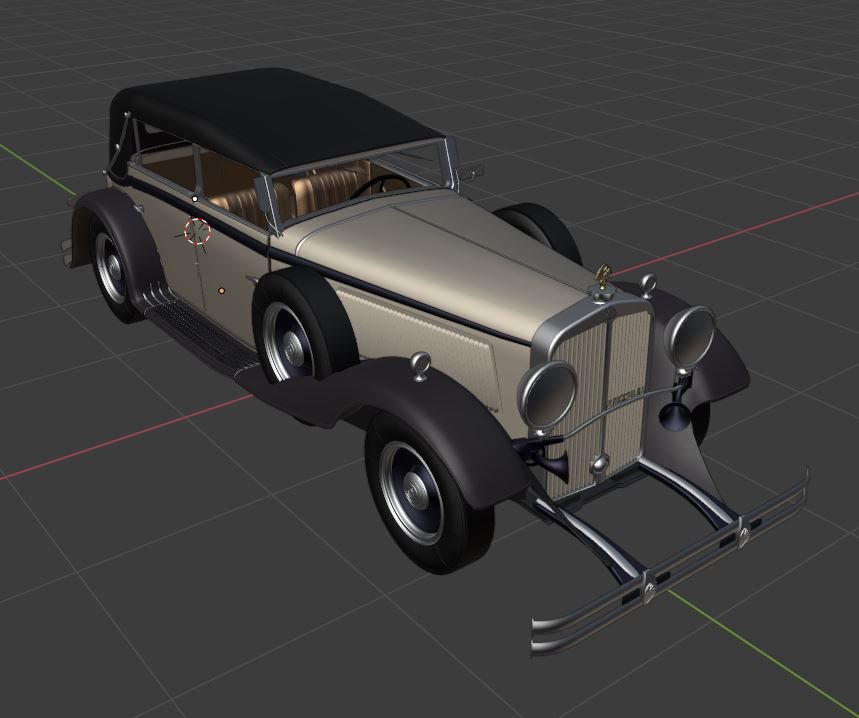Screen dimensions: 859x718
Task: Click the white dot on the window sill
Action: click(x=194, y=199)
